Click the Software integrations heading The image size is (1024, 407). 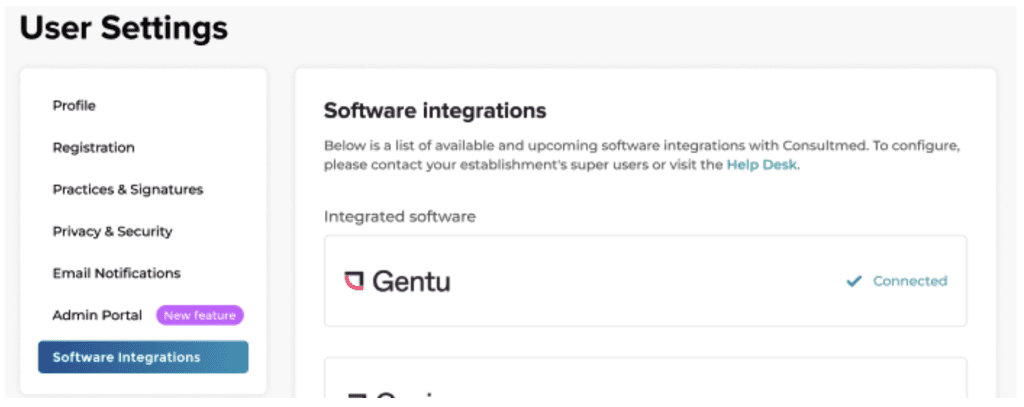click(x=435, y=111)
